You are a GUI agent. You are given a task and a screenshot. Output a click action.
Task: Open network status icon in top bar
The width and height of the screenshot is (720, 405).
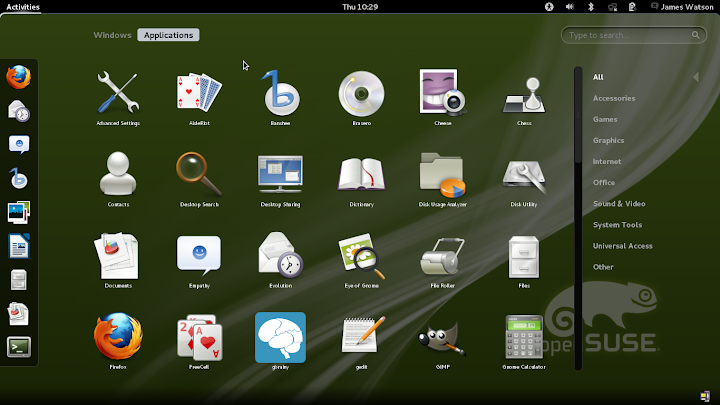pyautogui.click(x=612, y=7)
